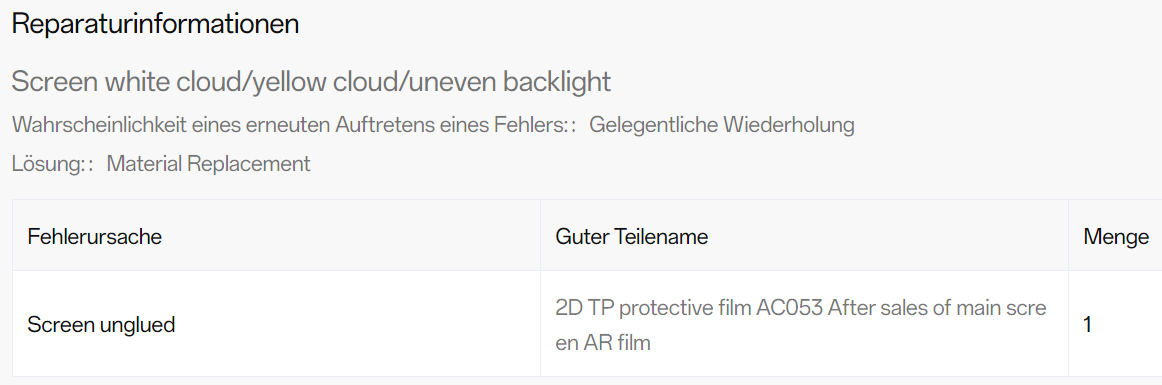
Task: Click the Fehlerursache column header
Action: pos(94,237)
